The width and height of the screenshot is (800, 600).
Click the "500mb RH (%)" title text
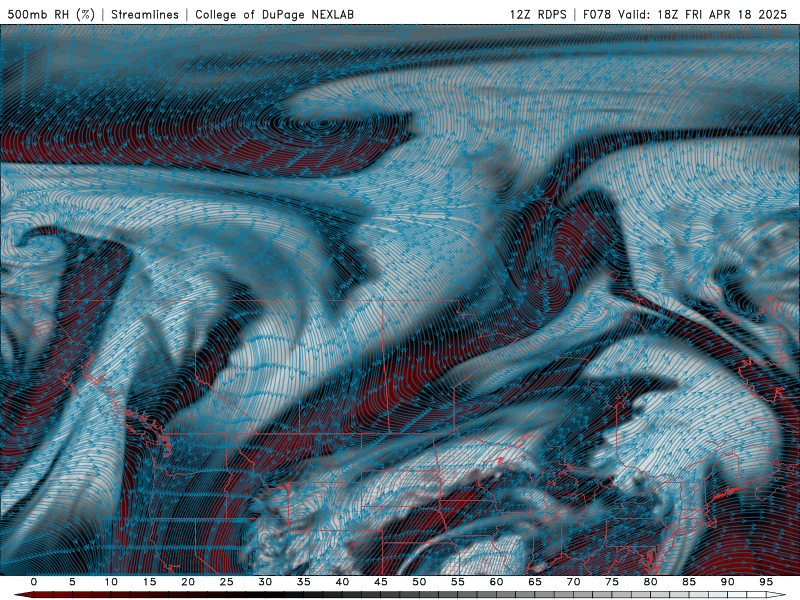[51, 14]
